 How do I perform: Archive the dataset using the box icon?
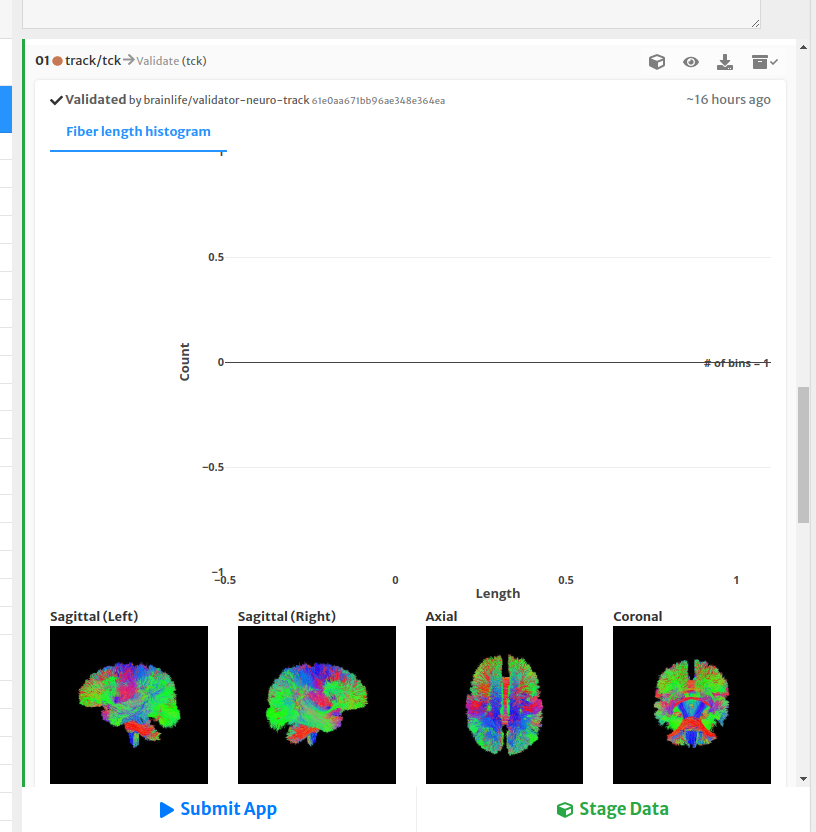point(762,61)
